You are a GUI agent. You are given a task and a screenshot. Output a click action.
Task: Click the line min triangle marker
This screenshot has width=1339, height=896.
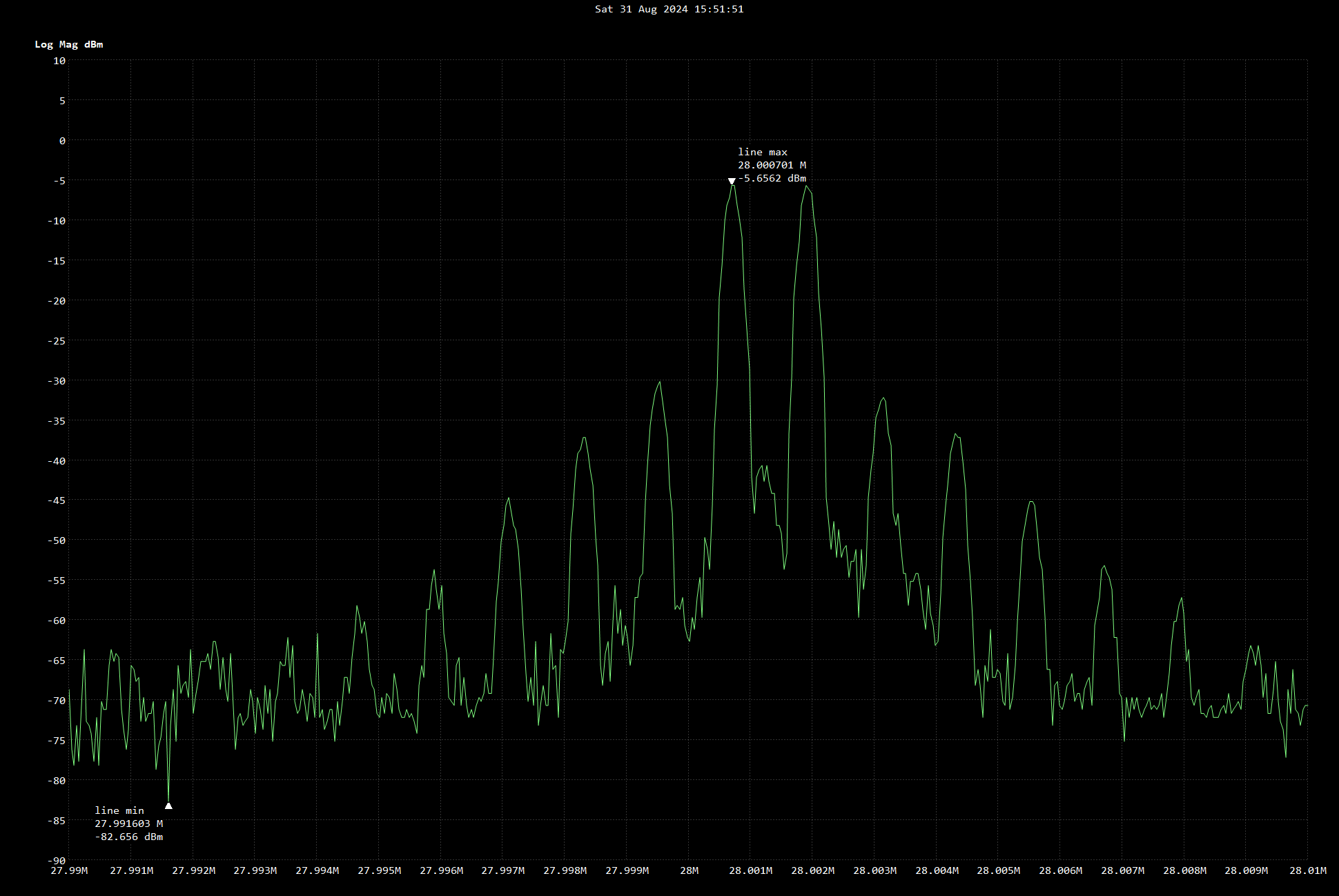168,806
